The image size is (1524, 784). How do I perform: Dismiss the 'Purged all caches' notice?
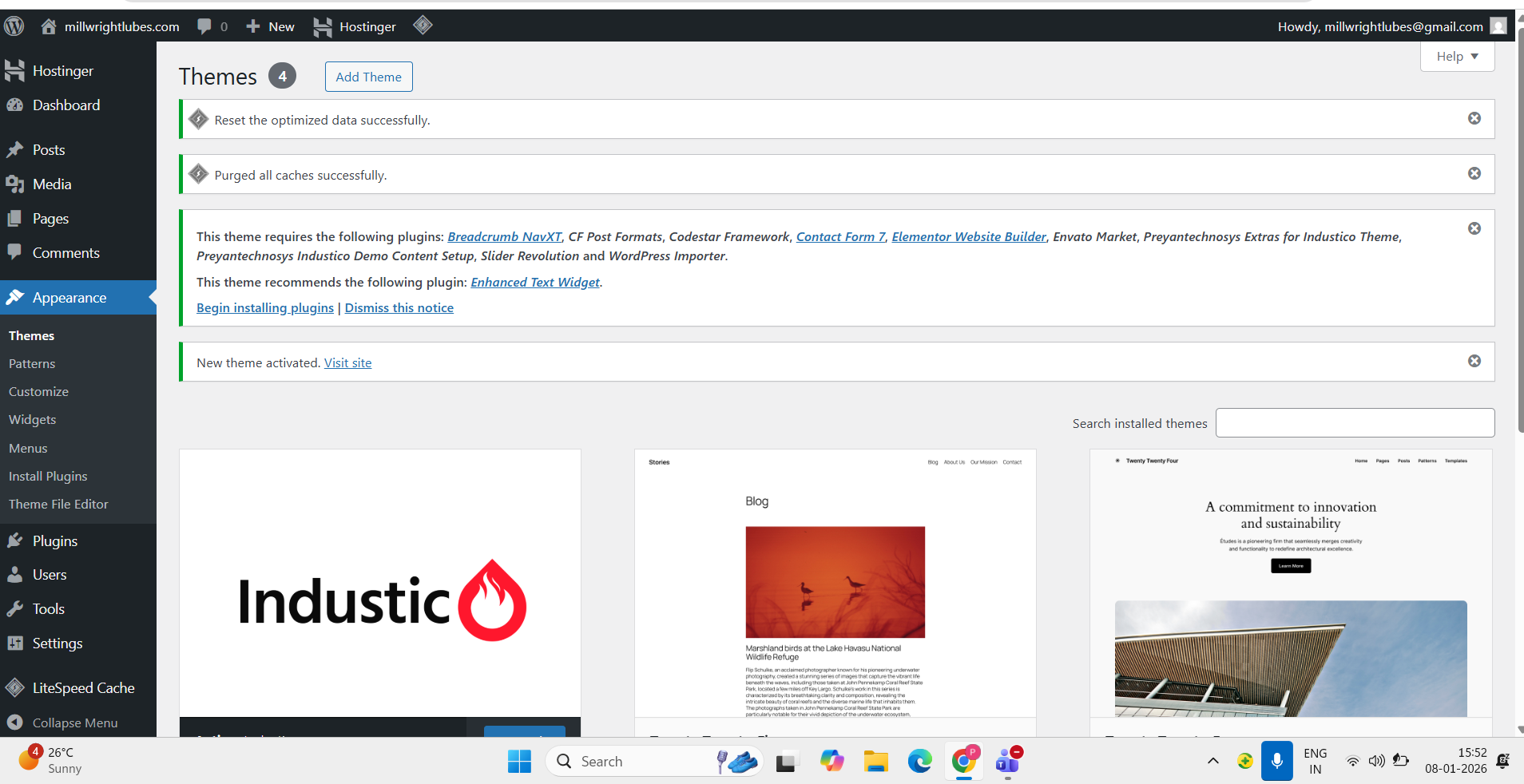1474,173
